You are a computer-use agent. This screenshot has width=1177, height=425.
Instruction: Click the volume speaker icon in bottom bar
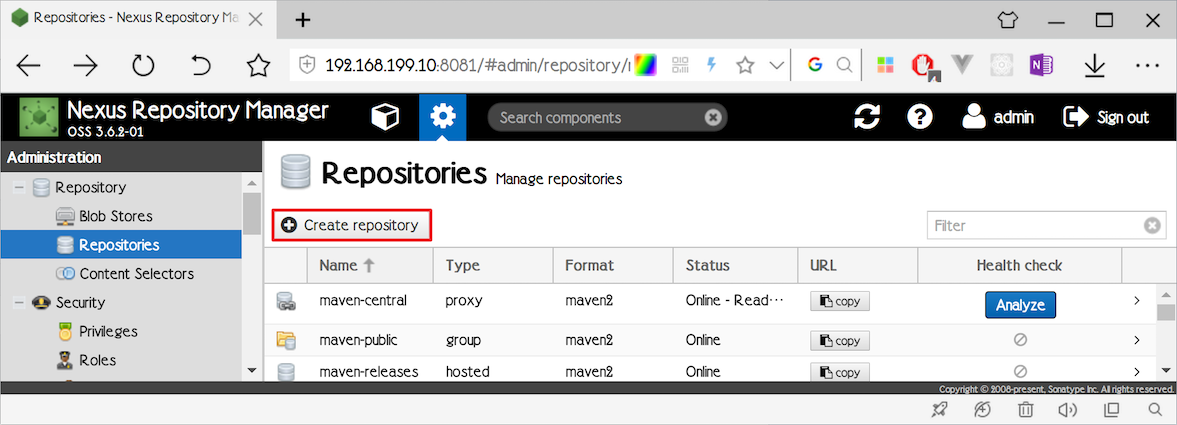tap(1068, 409)
